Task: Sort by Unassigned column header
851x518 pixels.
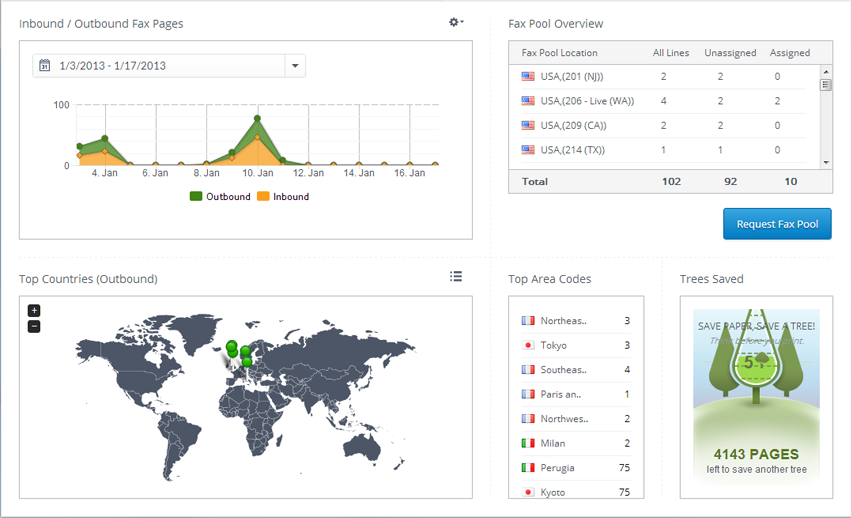Action: click(x=730, y=53)
